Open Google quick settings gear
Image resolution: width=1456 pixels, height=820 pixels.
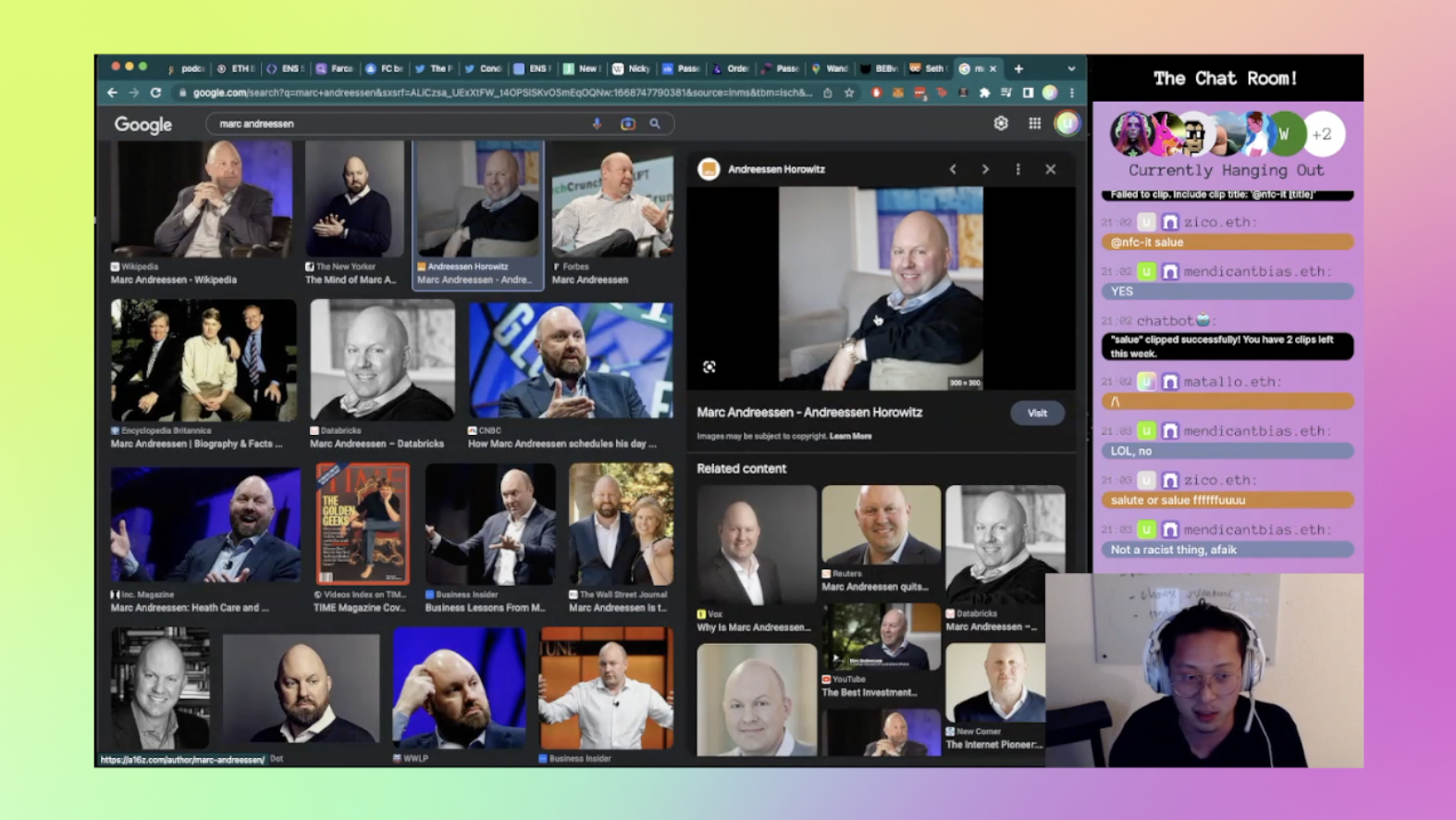(x=1001, y=123)
